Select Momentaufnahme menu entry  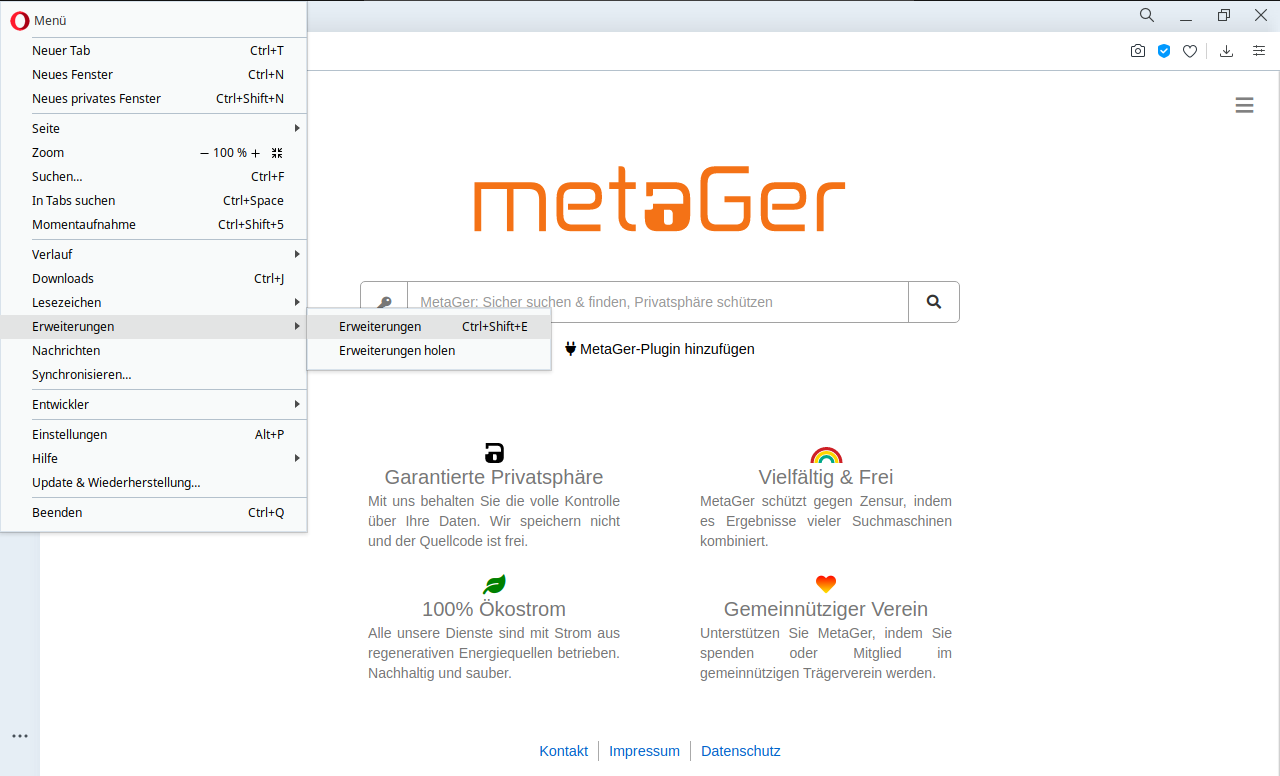point(154,225)
